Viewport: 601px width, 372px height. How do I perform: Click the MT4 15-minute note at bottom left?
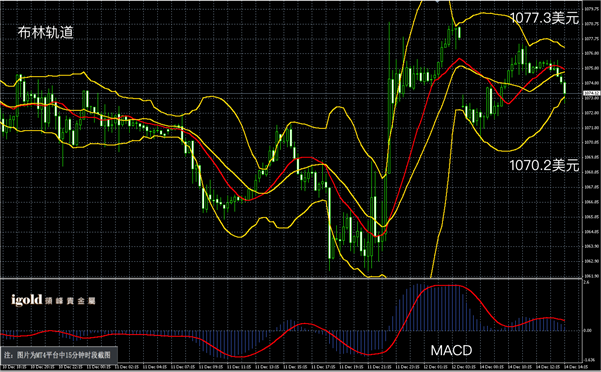tap(57, 355)
